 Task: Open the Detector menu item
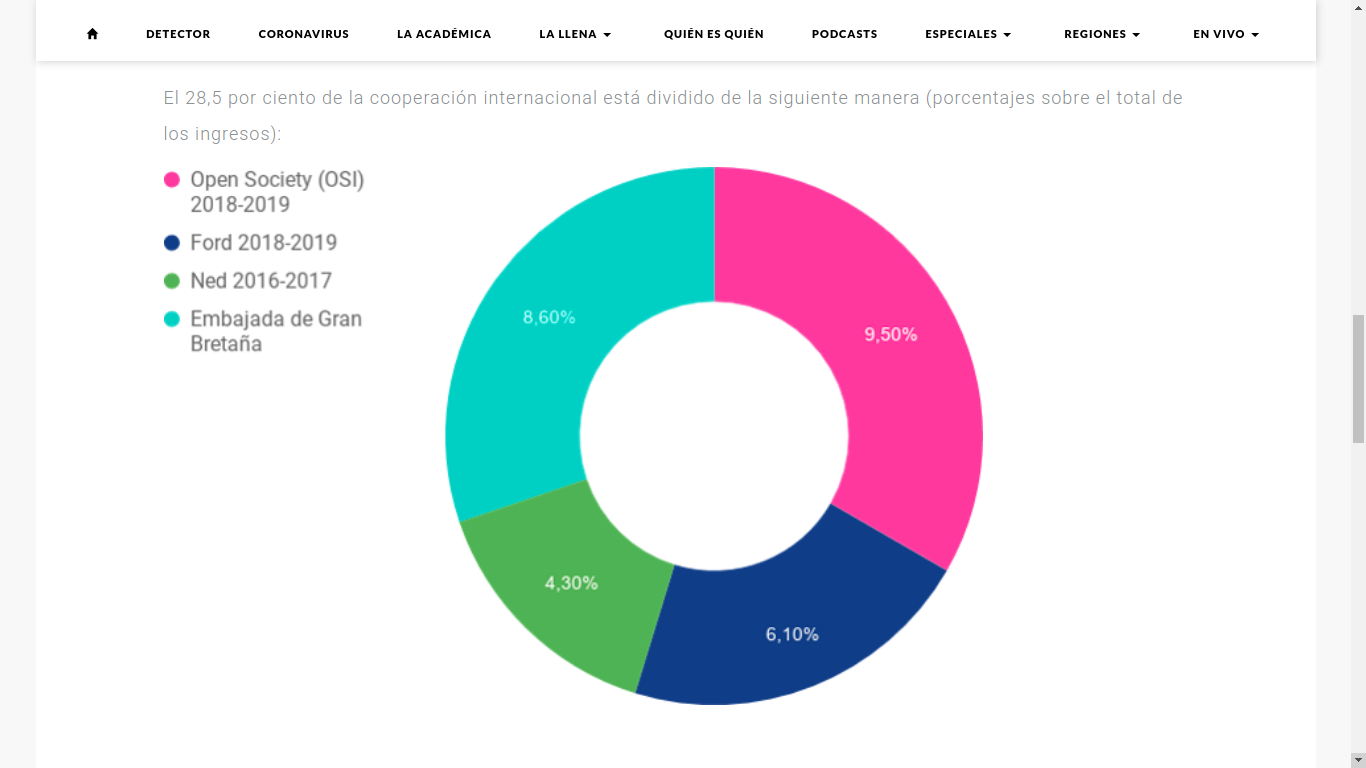pyautogui.click(x=178, y=34)
